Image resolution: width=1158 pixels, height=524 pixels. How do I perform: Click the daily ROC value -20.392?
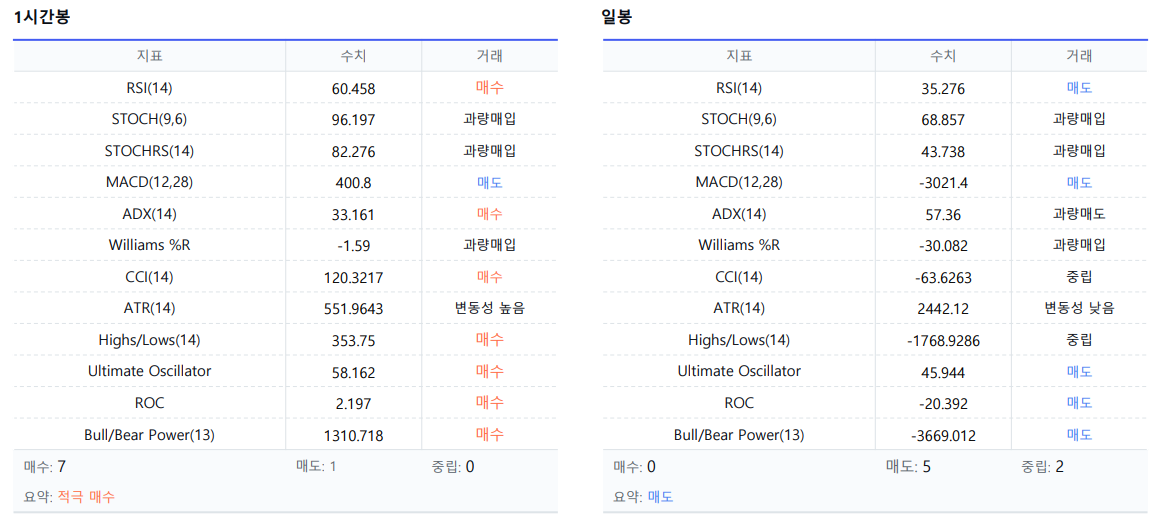tap(943, 404)
